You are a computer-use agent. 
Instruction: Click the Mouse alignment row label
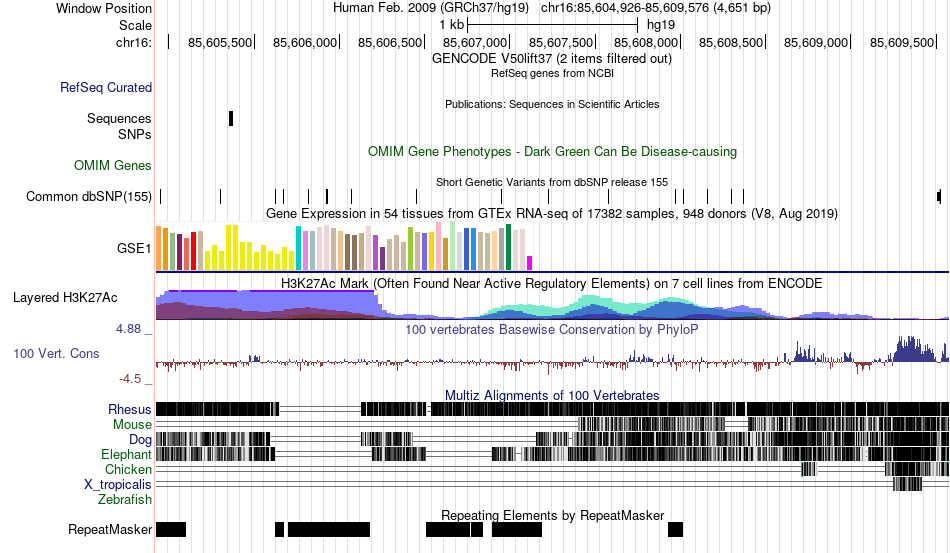point(132,425)
